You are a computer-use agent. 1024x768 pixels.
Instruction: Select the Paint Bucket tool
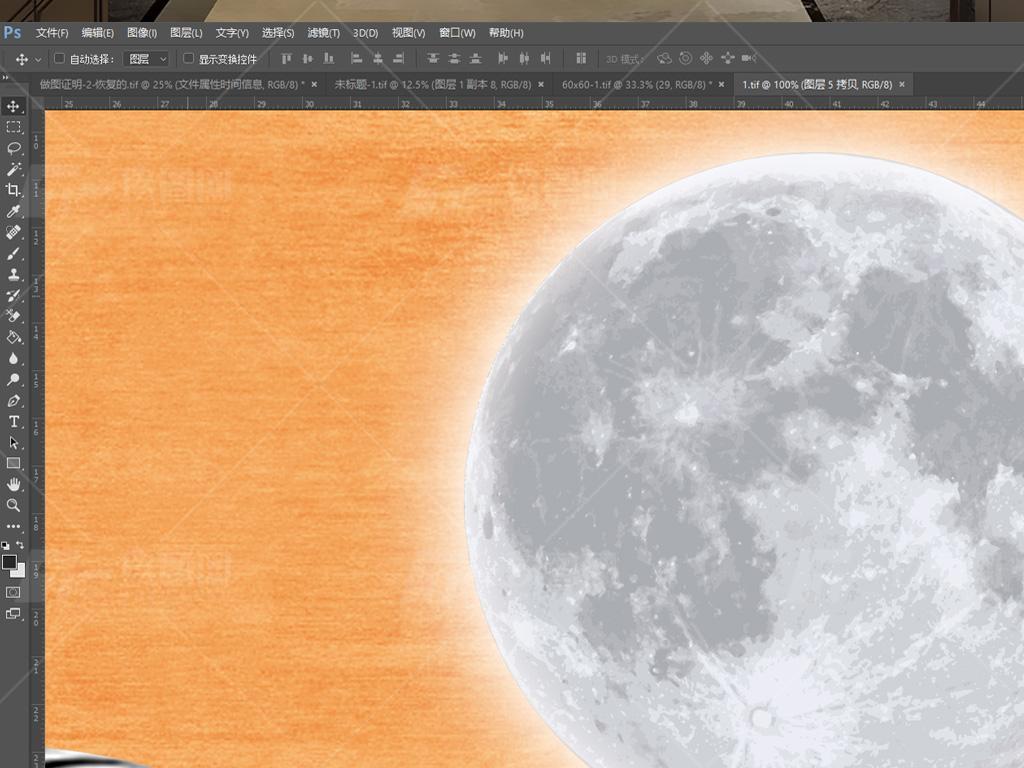[13, 337]
